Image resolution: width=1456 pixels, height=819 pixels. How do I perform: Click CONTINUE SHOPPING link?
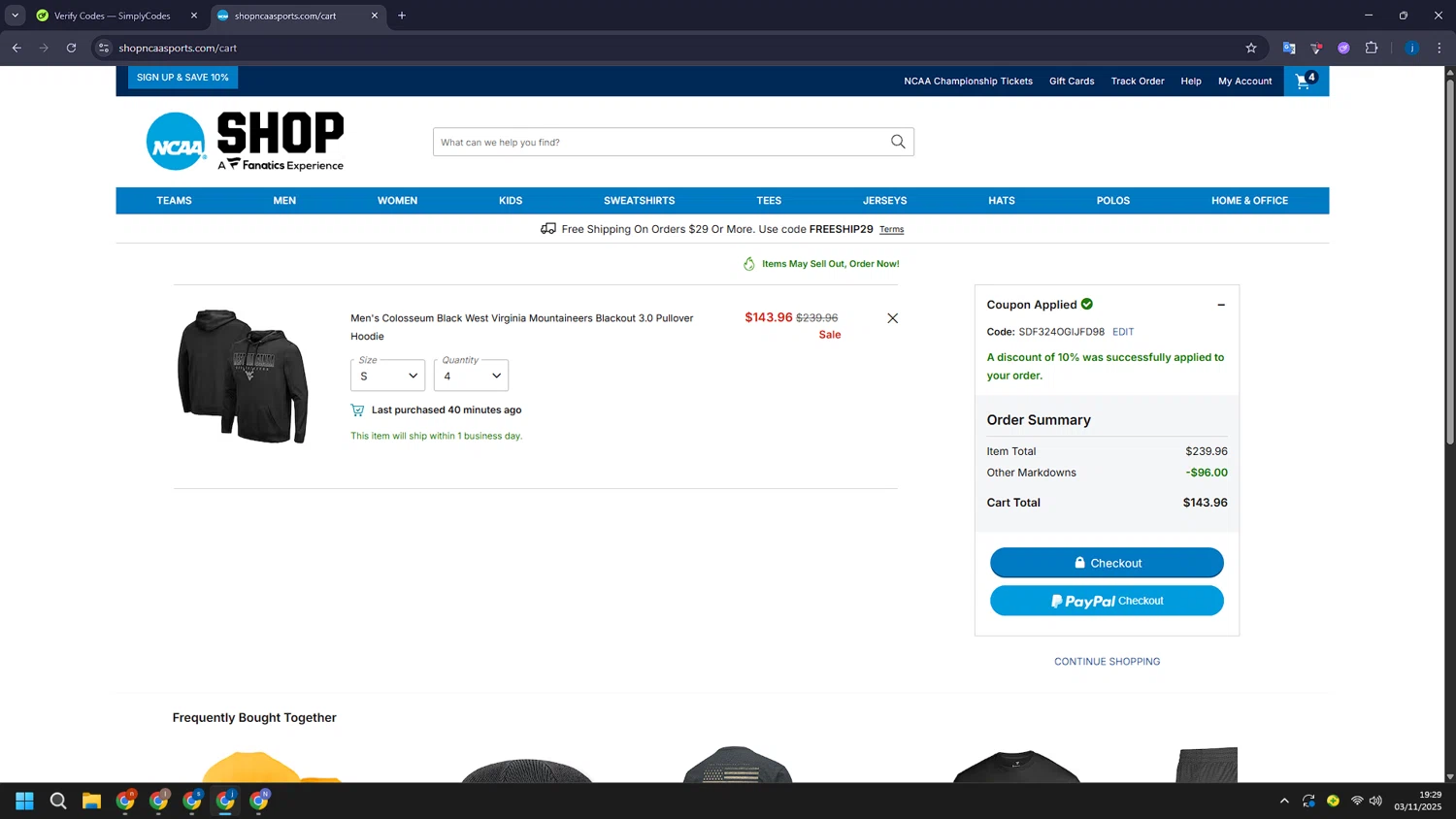pyautogui.click(x=1107, y=662)
